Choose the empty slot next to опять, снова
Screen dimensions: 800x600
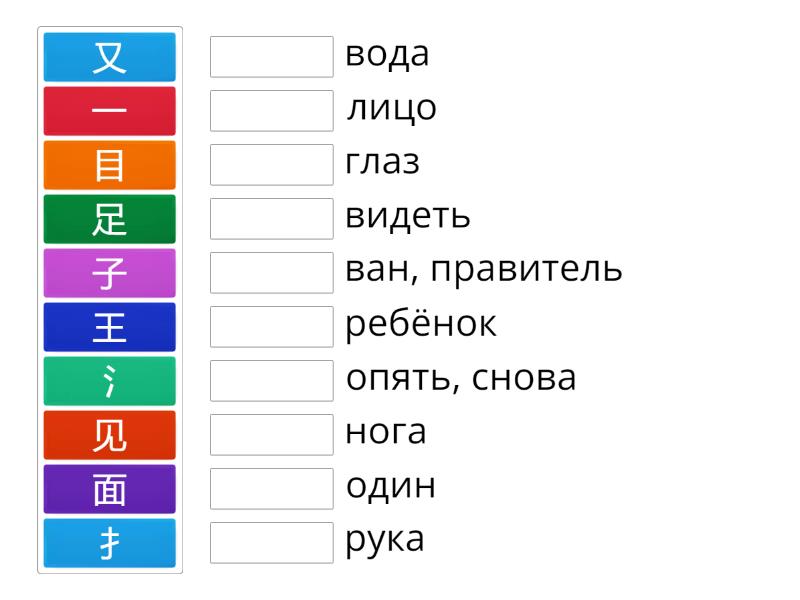(x=271, y=381)
